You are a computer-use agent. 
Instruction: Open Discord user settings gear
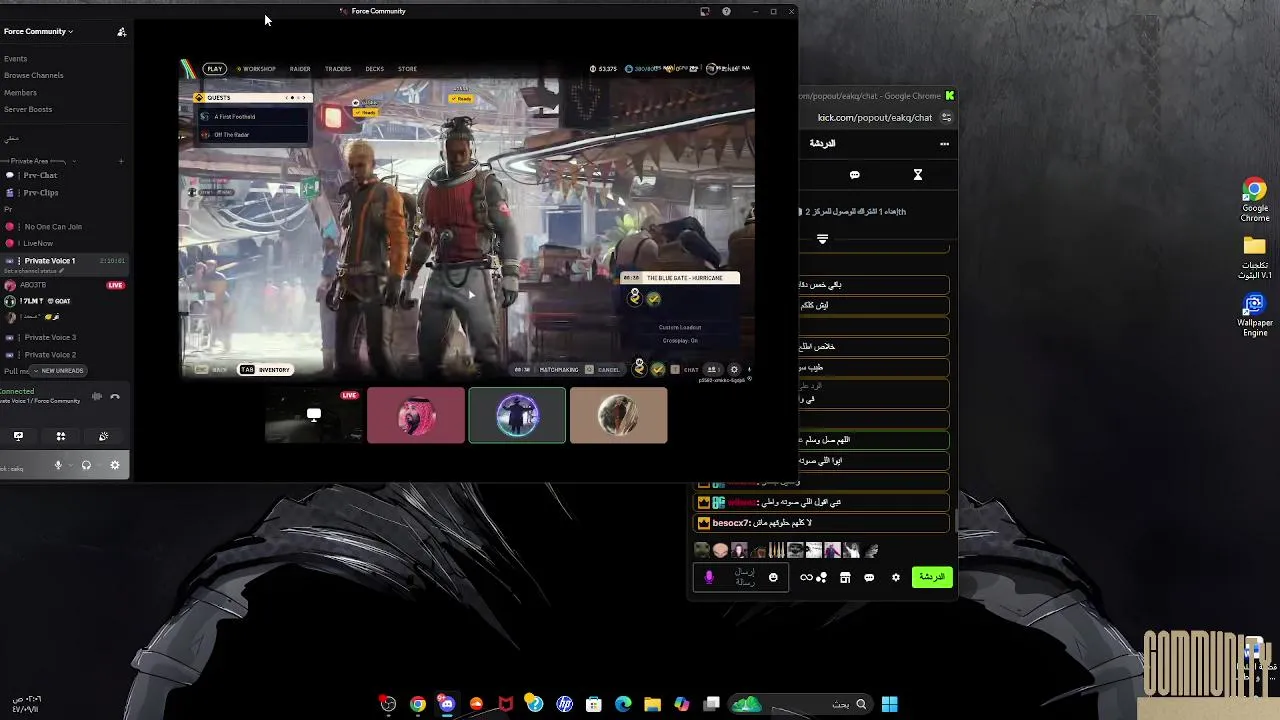click(115, 465)
